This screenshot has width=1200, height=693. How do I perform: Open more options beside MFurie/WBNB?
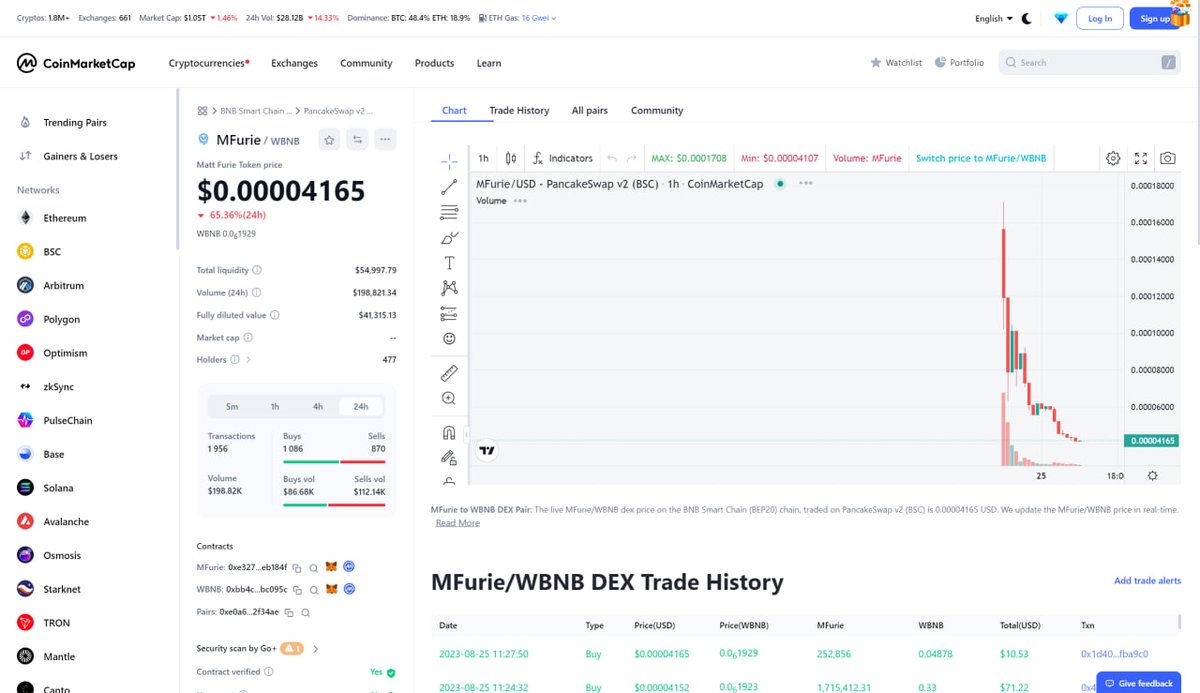(385, 140)
